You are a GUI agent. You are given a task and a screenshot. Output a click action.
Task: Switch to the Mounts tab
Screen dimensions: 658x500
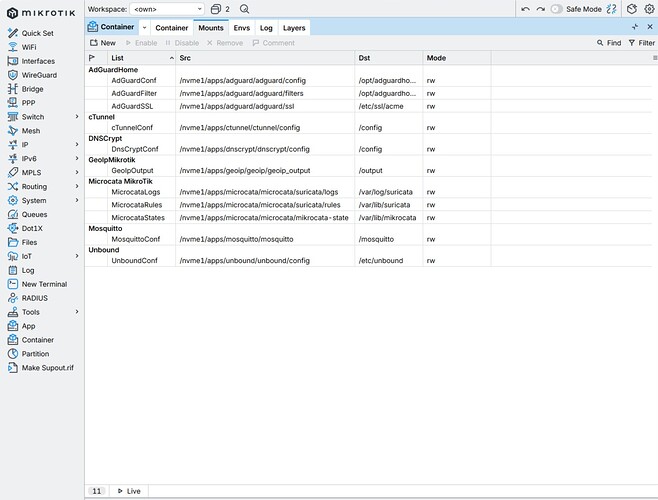pyautogui.click(x=211, y=28)
